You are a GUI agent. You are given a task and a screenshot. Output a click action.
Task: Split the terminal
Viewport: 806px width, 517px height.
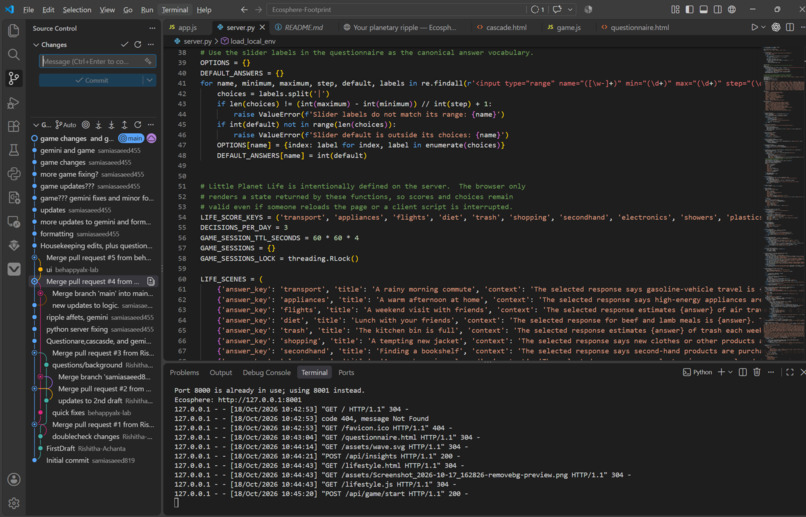coord(743,372)
